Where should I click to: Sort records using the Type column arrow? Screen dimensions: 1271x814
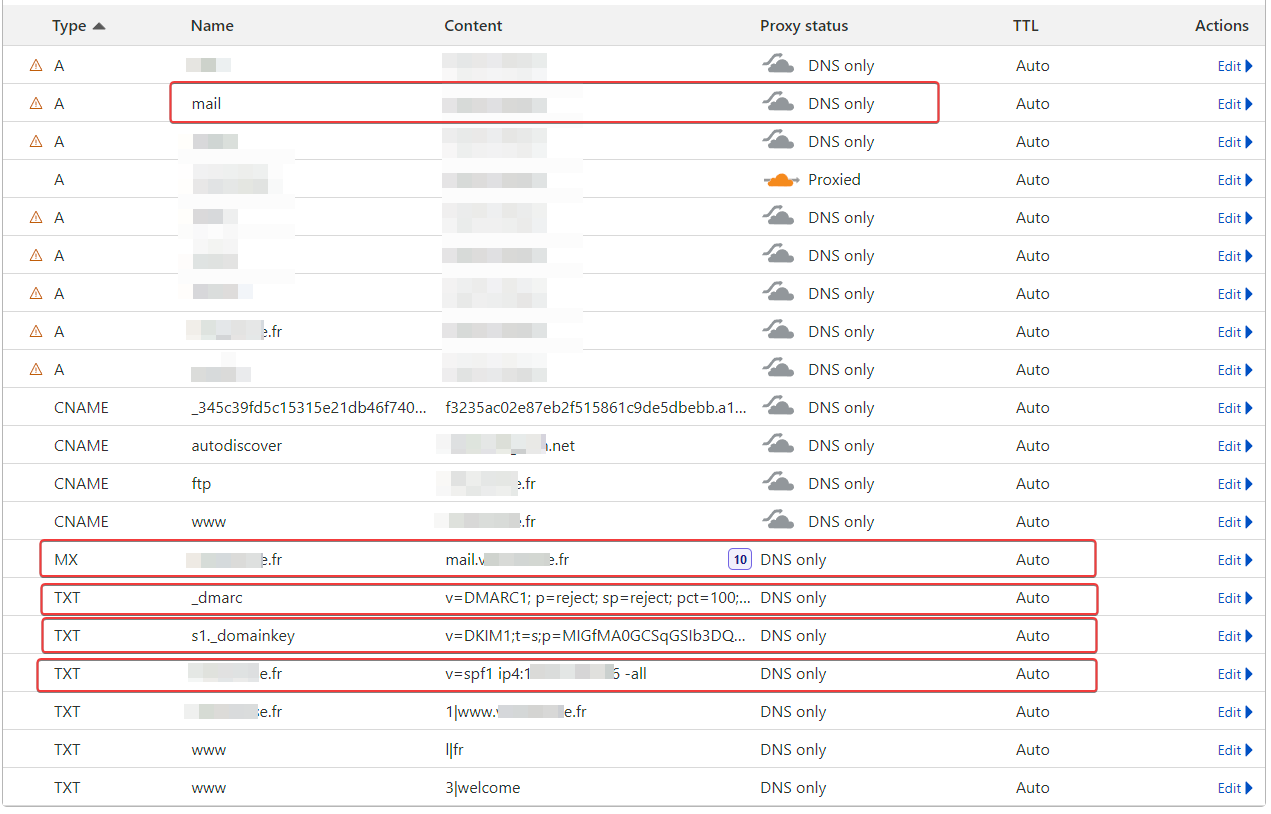(x=98, y=26)
